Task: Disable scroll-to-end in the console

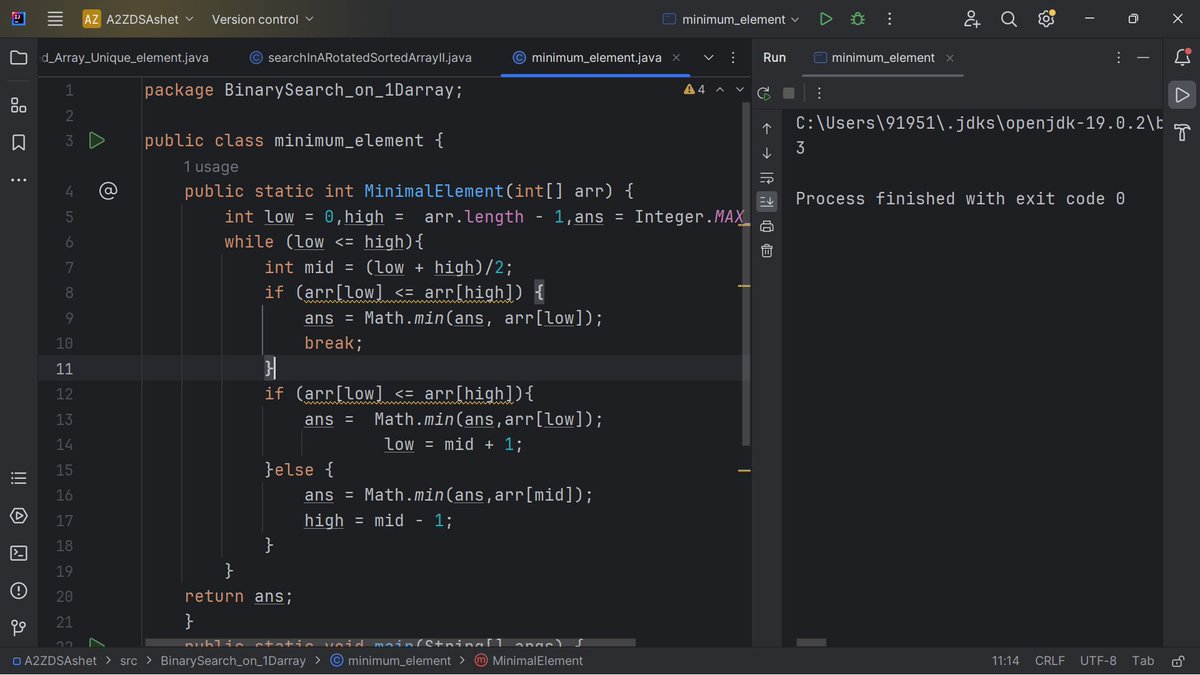Action: pos(766,201)
